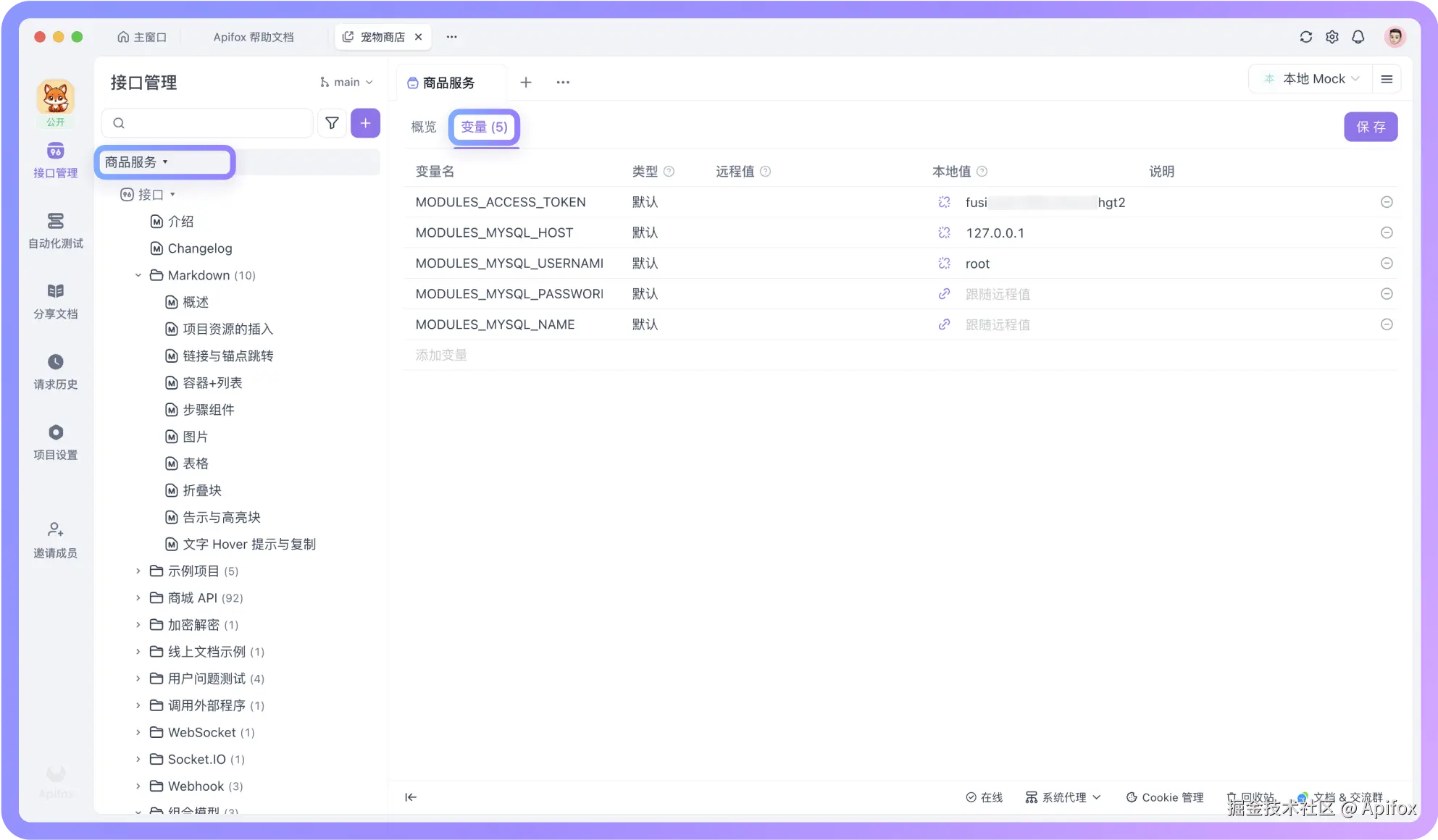The width and height of the screenshot is (1438, 840).
Task: Open the 自动化测试 sidebar section
Action: (x=55, y=230)
